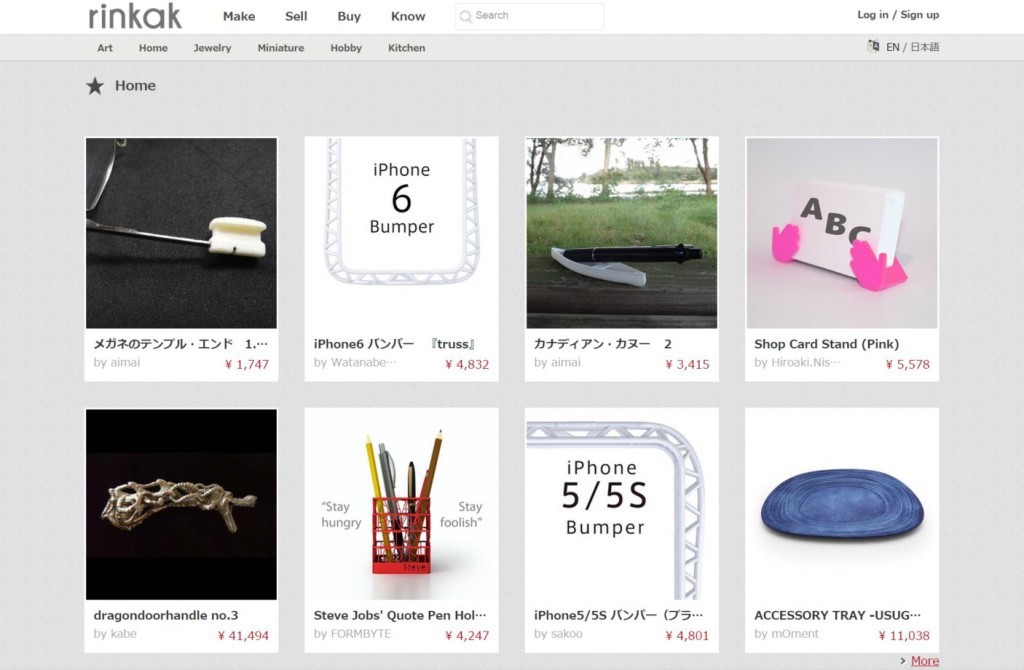Open the Make menu

tap(239, 16)
